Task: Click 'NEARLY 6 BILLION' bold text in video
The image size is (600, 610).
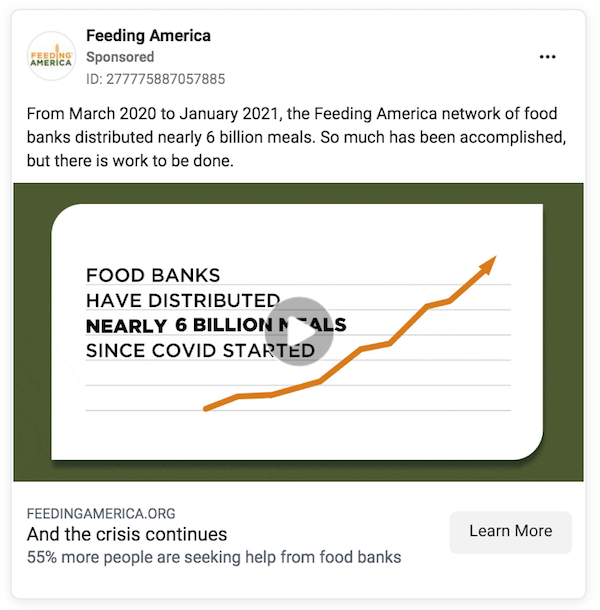Action: 179,325
